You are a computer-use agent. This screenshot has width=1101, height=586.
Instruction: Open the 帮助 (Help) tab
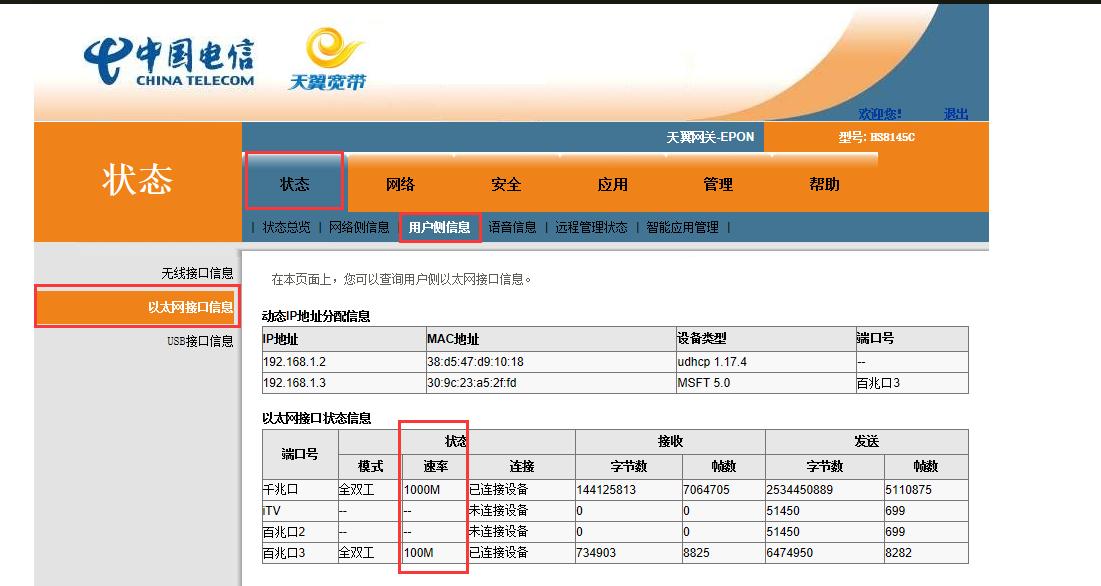point(824,184)
